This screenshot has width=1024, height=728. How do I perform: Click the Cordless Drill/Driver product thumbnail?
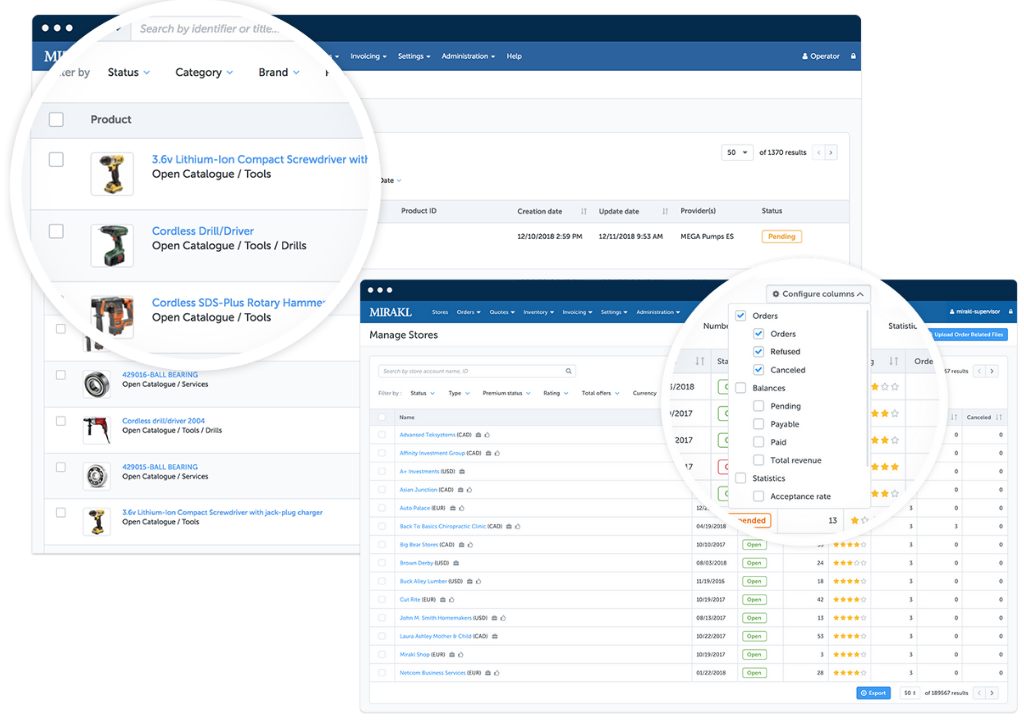point(112,245)
